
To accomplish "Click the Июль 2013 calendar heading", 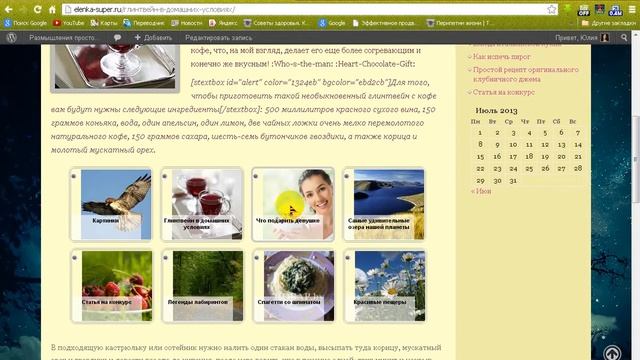I will tap(496, 111).
